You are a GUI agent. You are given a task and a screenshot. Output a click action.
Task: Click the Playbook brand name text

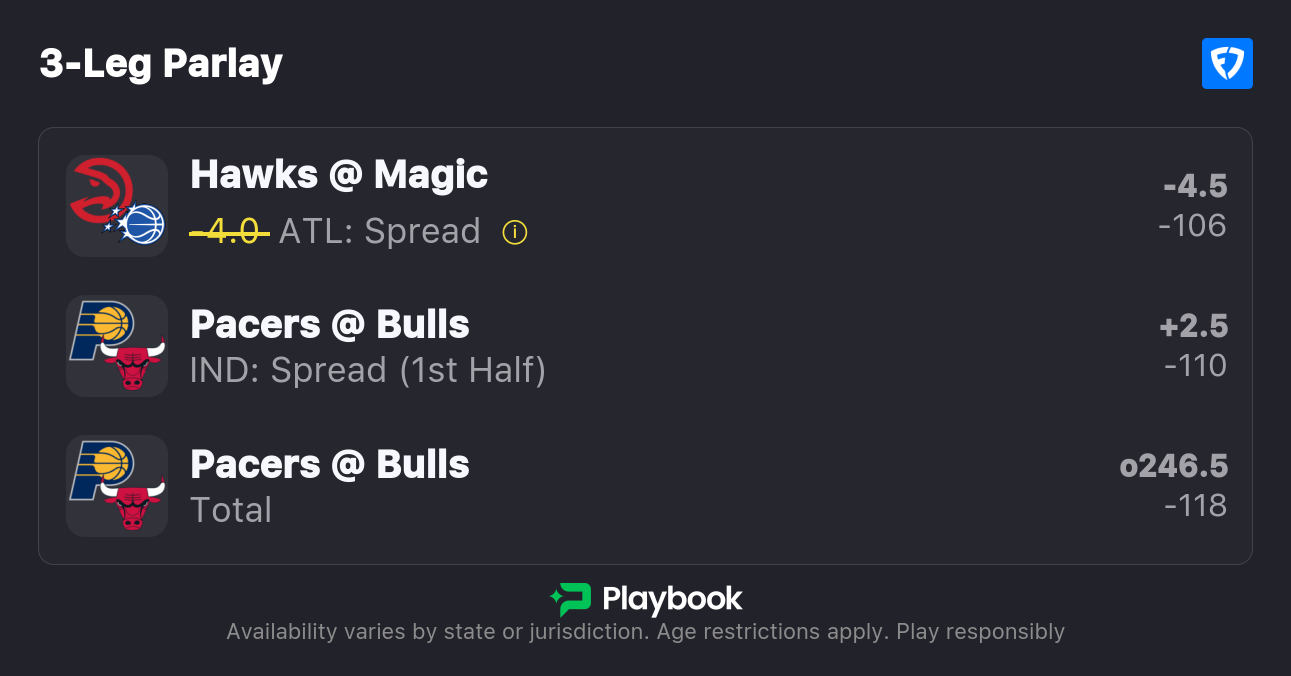672,600
